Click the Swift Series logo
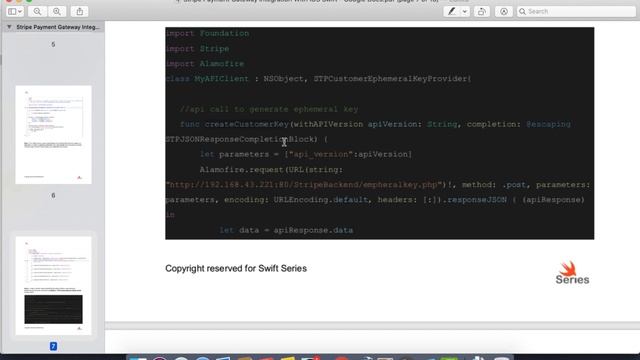This screenshot has height=360, width=640. tap(572, 273)
